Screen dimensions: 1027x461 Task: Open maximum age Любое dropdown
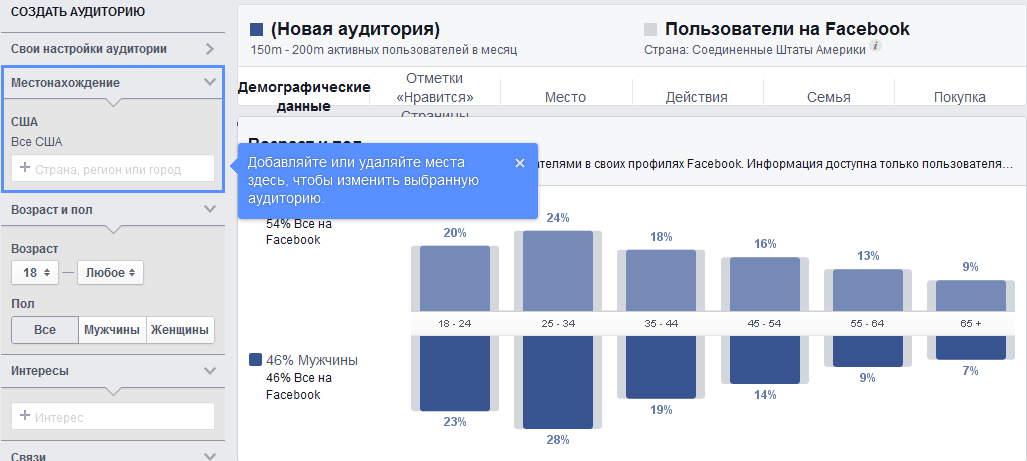click(x=109, y=272)
